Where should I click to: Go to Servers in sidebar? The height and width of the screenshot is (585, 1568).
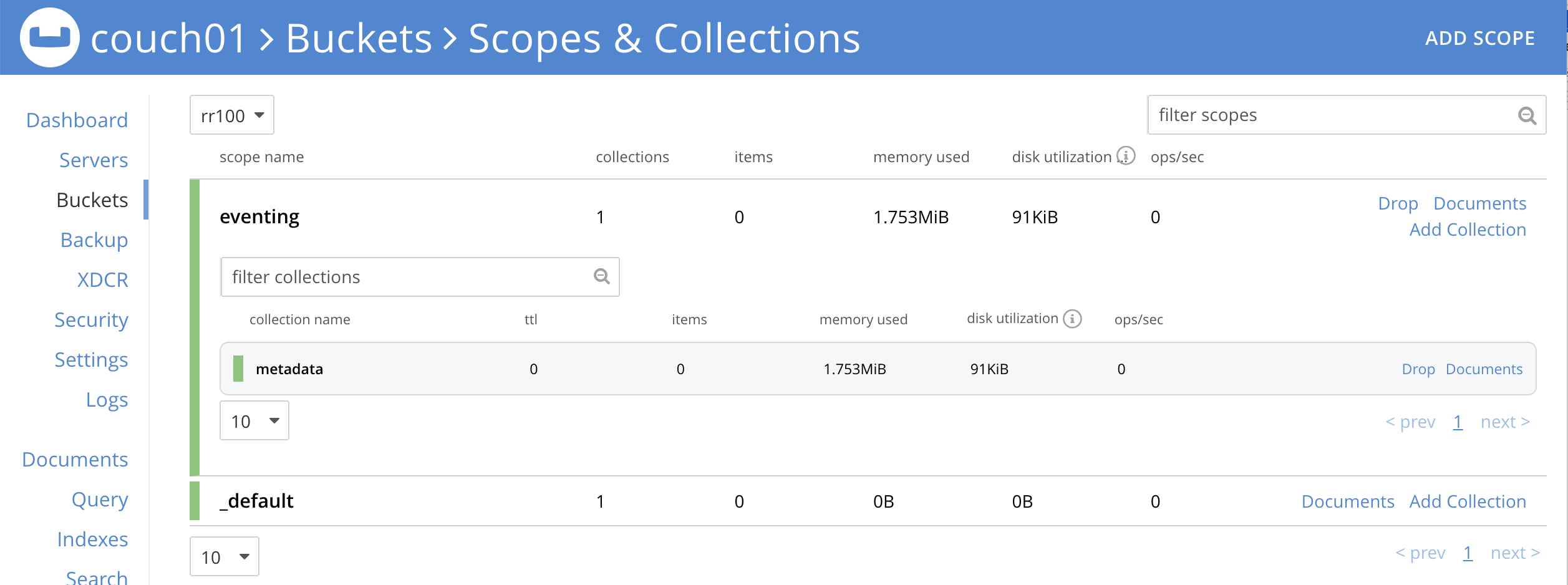pos(94,160)
